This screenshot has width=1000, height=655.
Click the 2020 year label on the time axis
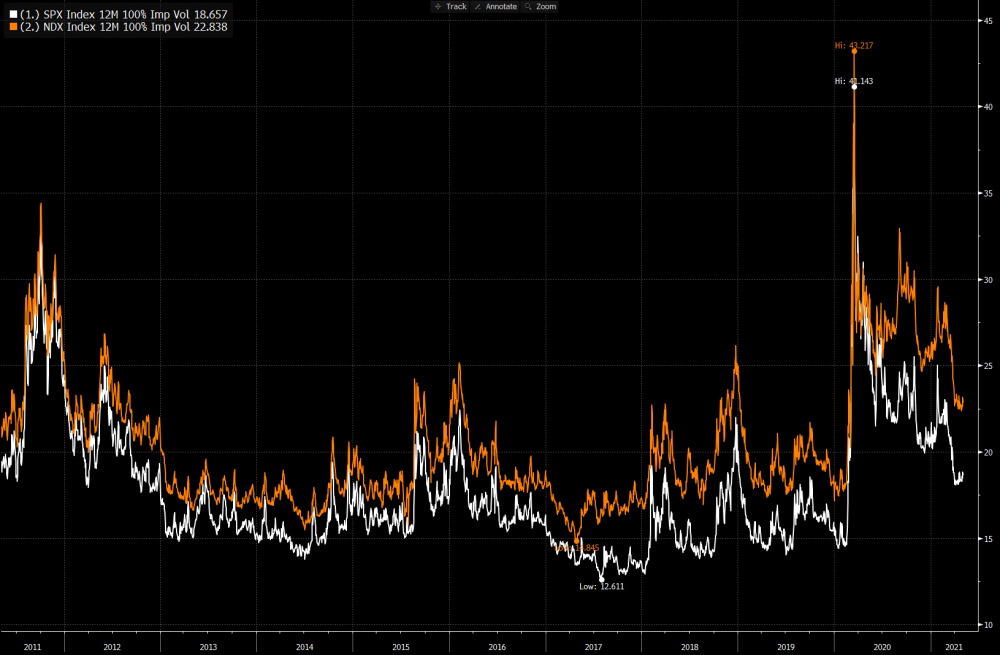click(x=883, y=647)
